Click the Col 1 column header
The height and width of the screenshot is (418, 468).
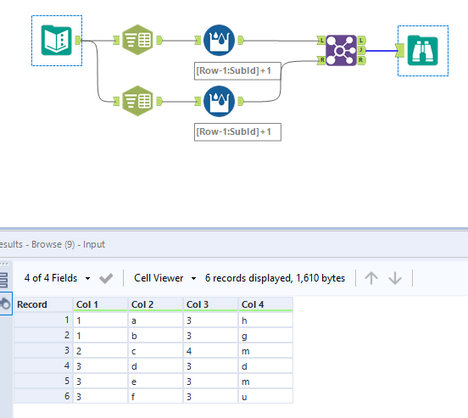pyautogui.click(x=100, y=304)
